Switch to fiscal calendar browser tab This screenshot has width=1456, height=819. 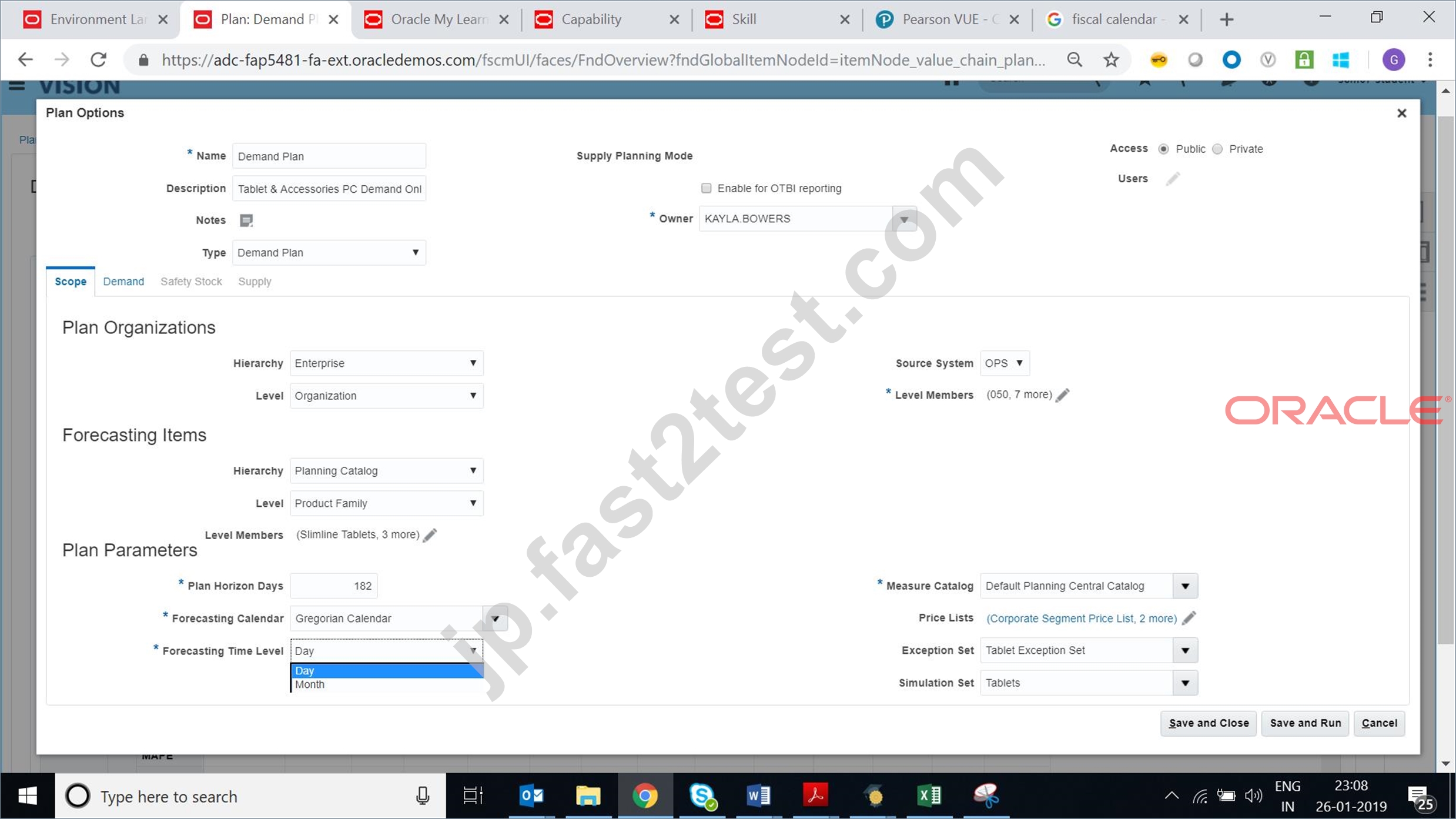tap(1117, 19)
